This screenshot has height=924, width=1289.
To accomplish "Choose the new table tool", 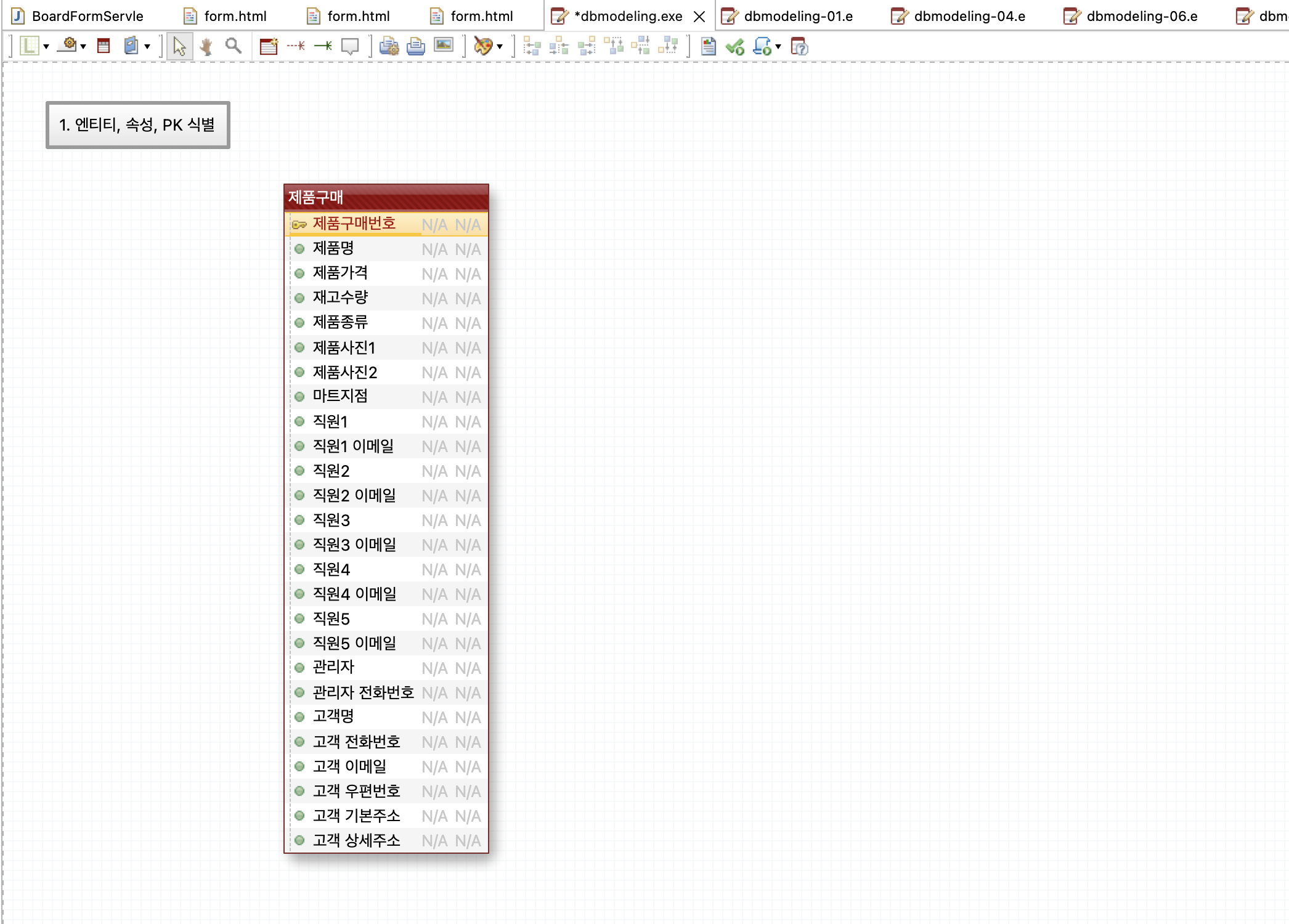I will [x=269, y=46].
